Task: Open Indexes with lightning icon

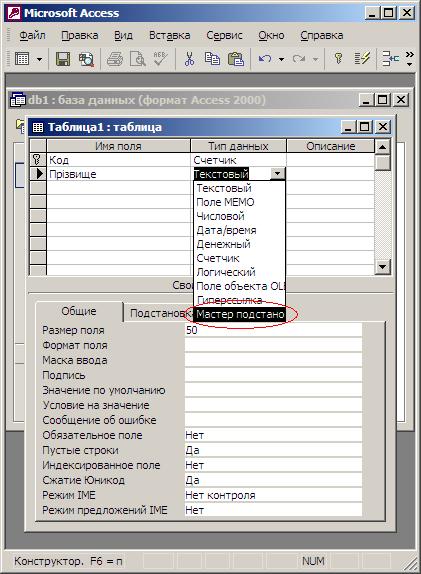Action: (x=362, y=59)
